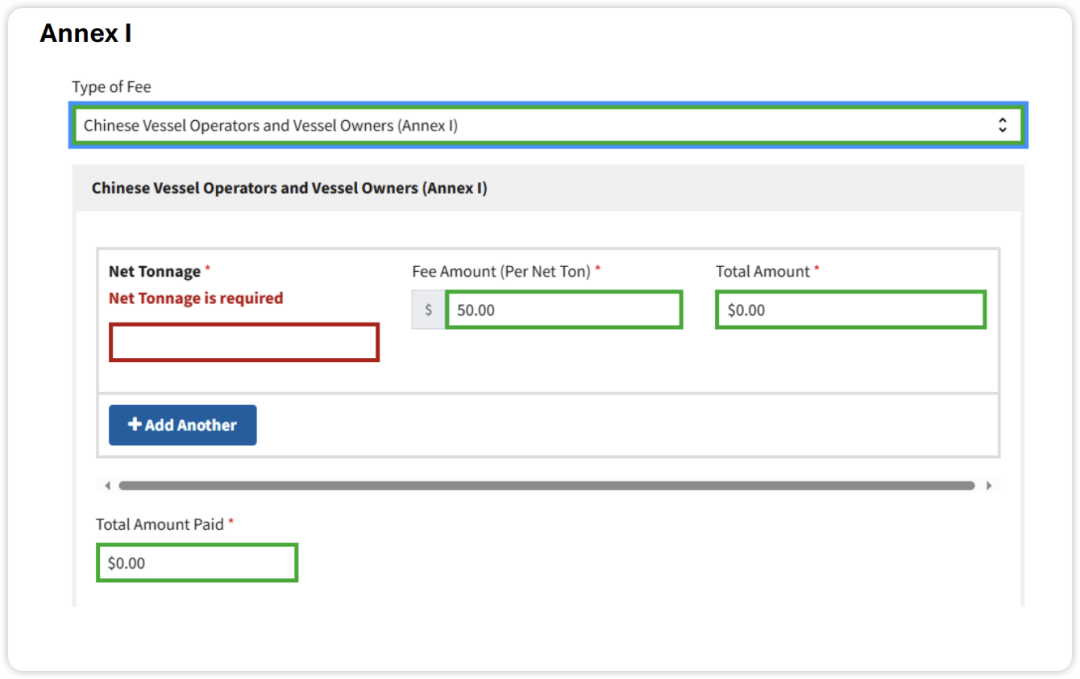Viewport: 1080px width, 679px height.
Task: Click the Total Amount Paid input field
Action: [197, 563]
